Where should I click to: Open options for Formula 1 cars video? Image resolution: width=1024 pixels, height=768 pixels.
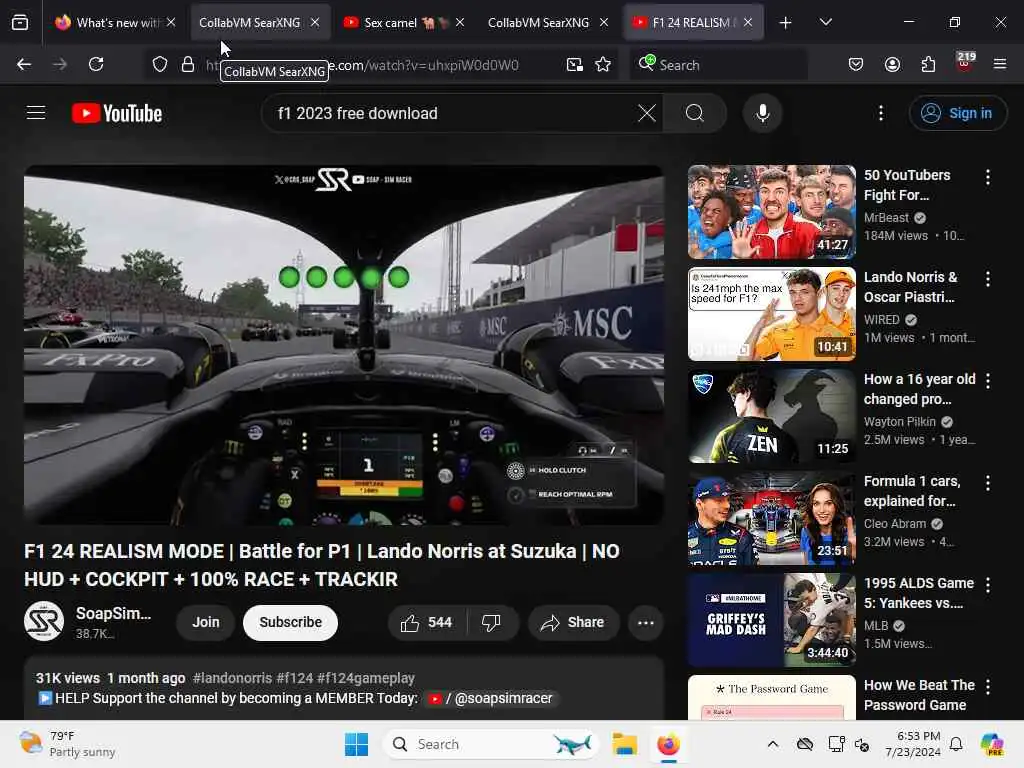click(987, 483)
